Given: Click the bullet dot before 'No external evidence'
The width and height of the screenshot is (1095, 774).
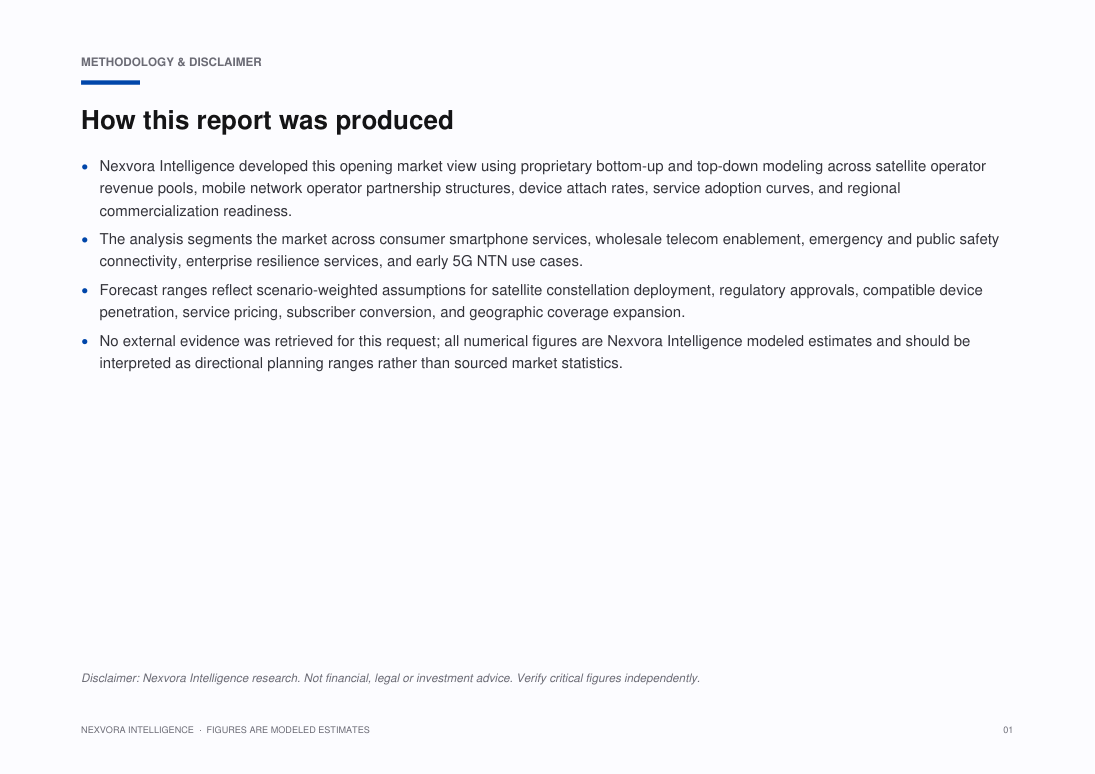Looking at the screenshot, I should tap(85, 342).
